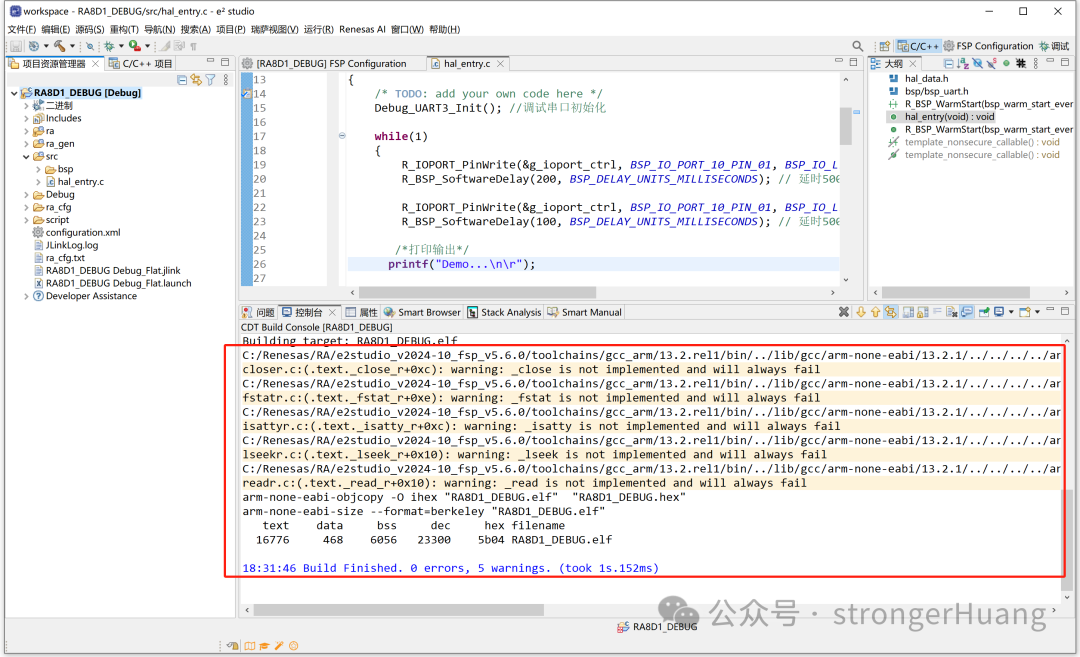The width and height of the screenshot is (1080, 657).
Task: Click the Save icon in main toolbar
Action: point(16,46)
